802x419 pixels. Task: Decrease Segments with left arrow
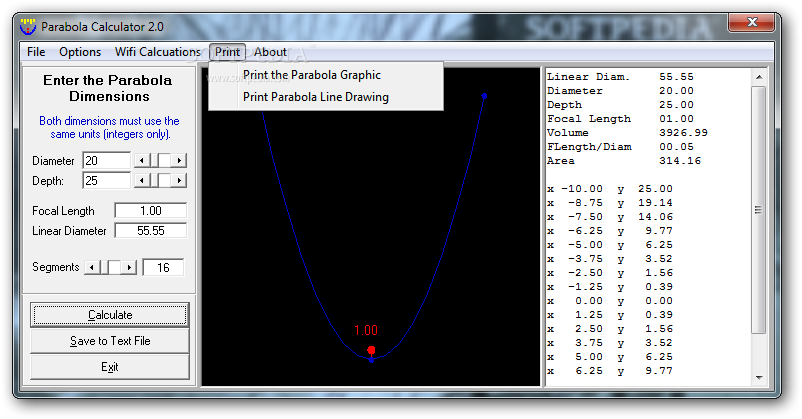92,267
